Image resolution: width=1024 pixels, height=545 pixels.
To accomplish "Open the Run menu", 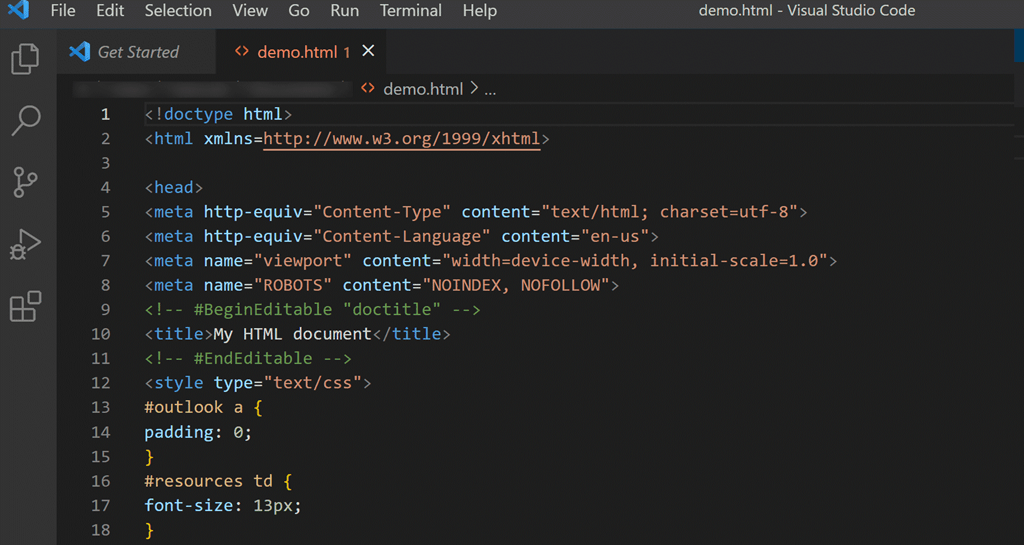I will tap(344, 10).
